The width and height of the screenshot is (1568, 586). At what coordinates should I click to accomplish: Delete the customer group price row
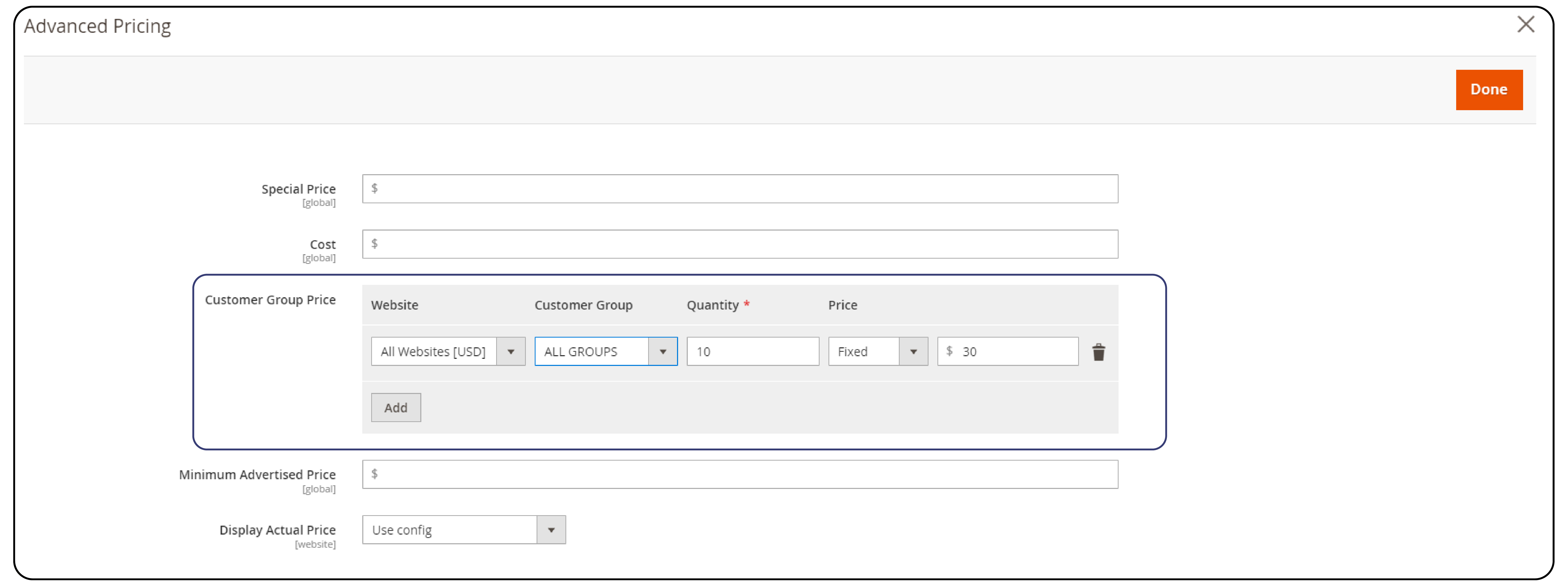coord(1098,352)
